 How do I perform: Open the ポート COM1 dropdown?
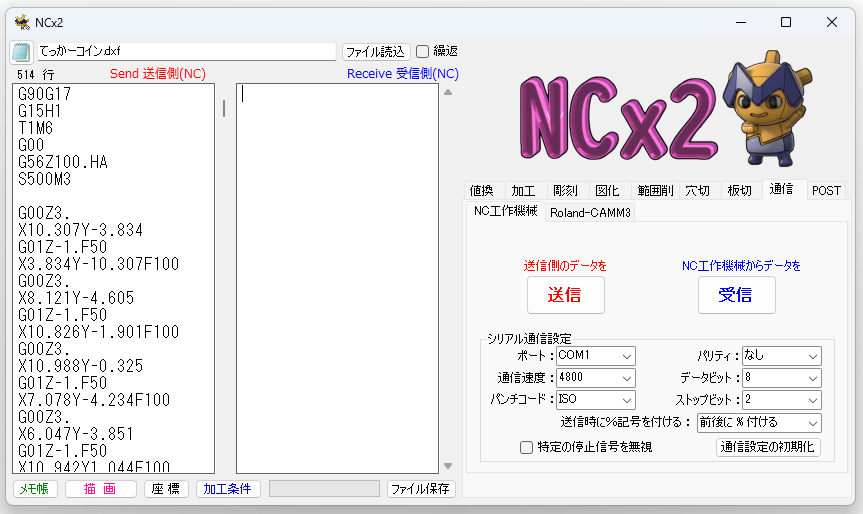click(x=596, y=356)
